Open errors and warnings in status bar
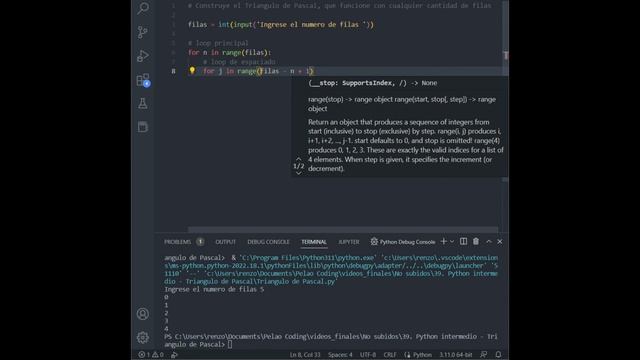This screenshot has width=640, height=360. [151, 355]
